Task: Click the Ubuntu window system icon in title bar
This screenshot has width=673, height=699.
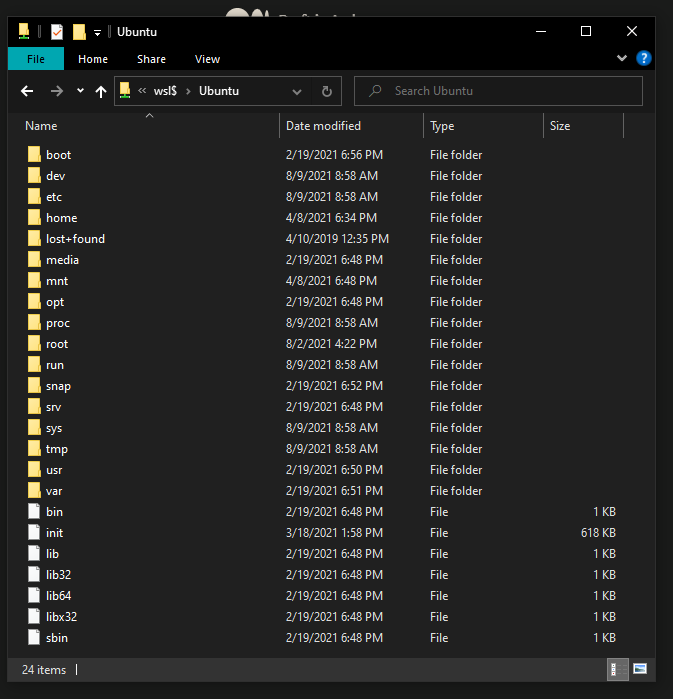Action: 24,32
